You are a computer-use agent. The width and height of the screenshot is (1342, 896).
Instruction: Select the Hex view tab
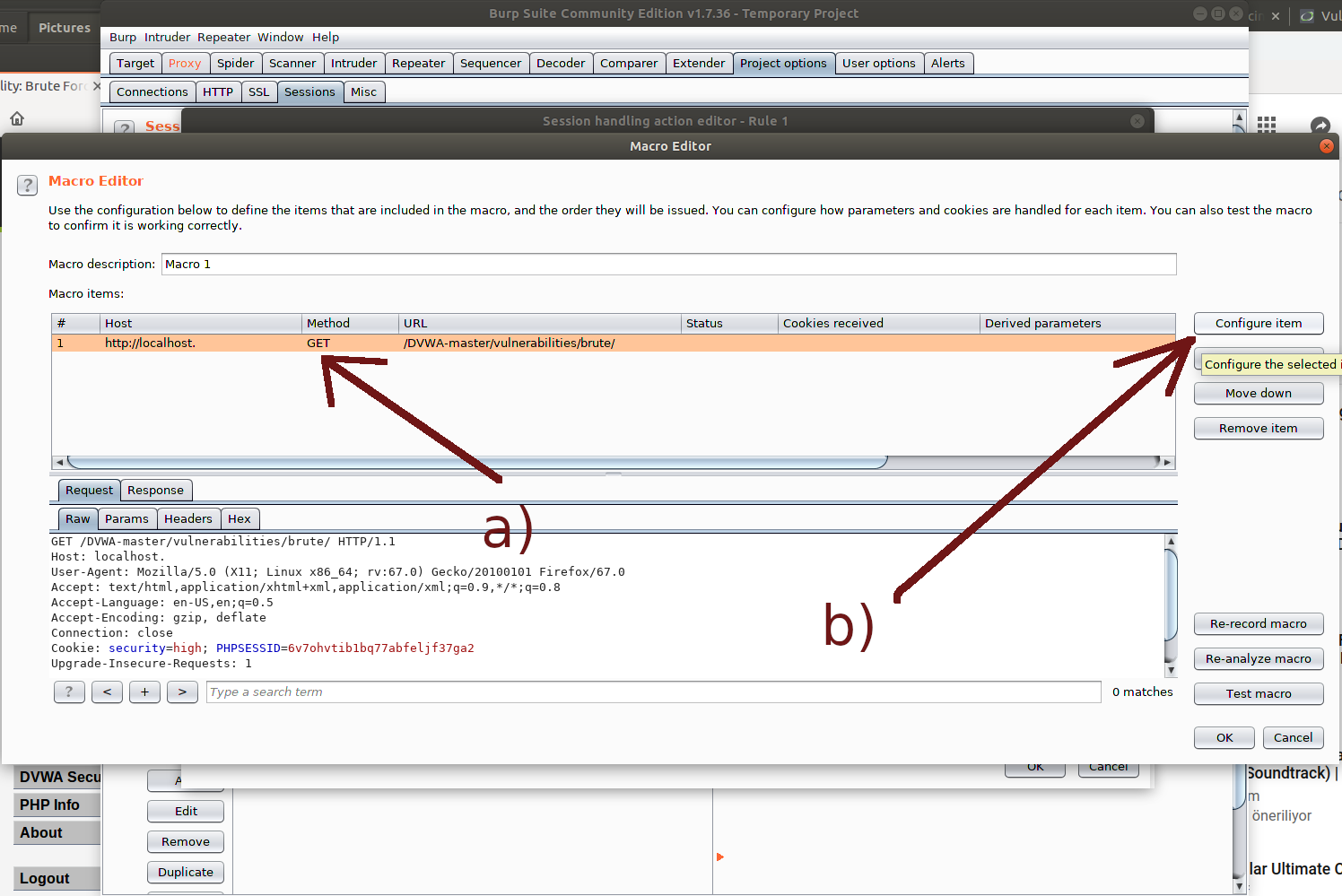240,518
